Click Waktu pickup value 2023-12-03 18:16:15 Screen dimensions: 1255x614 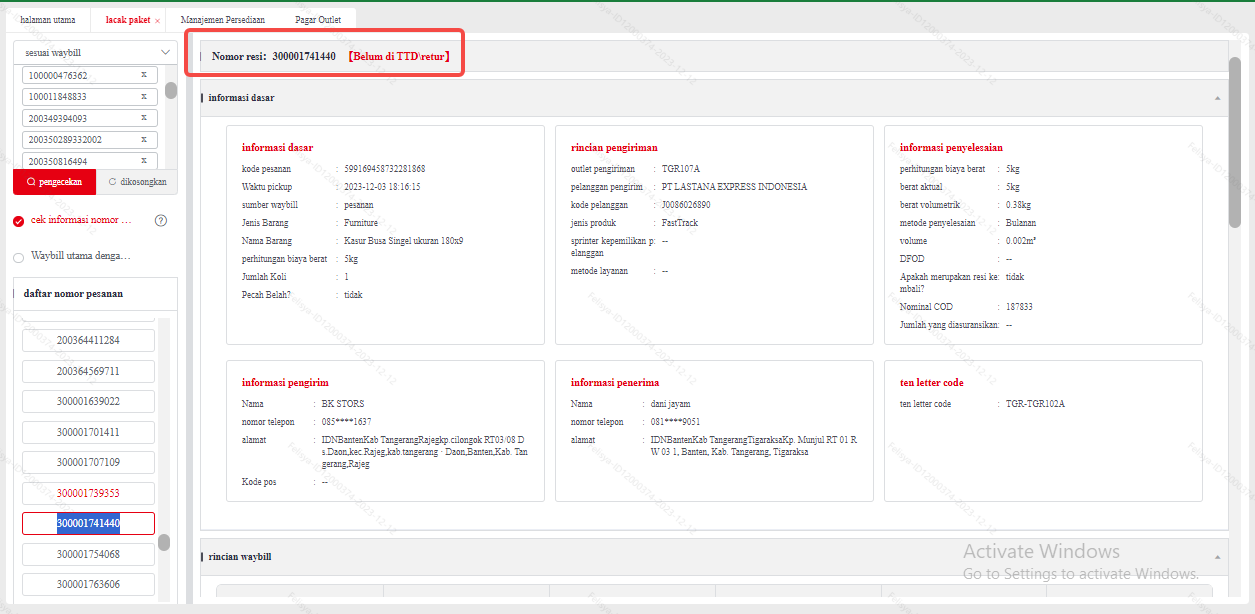tap(382, 187)
